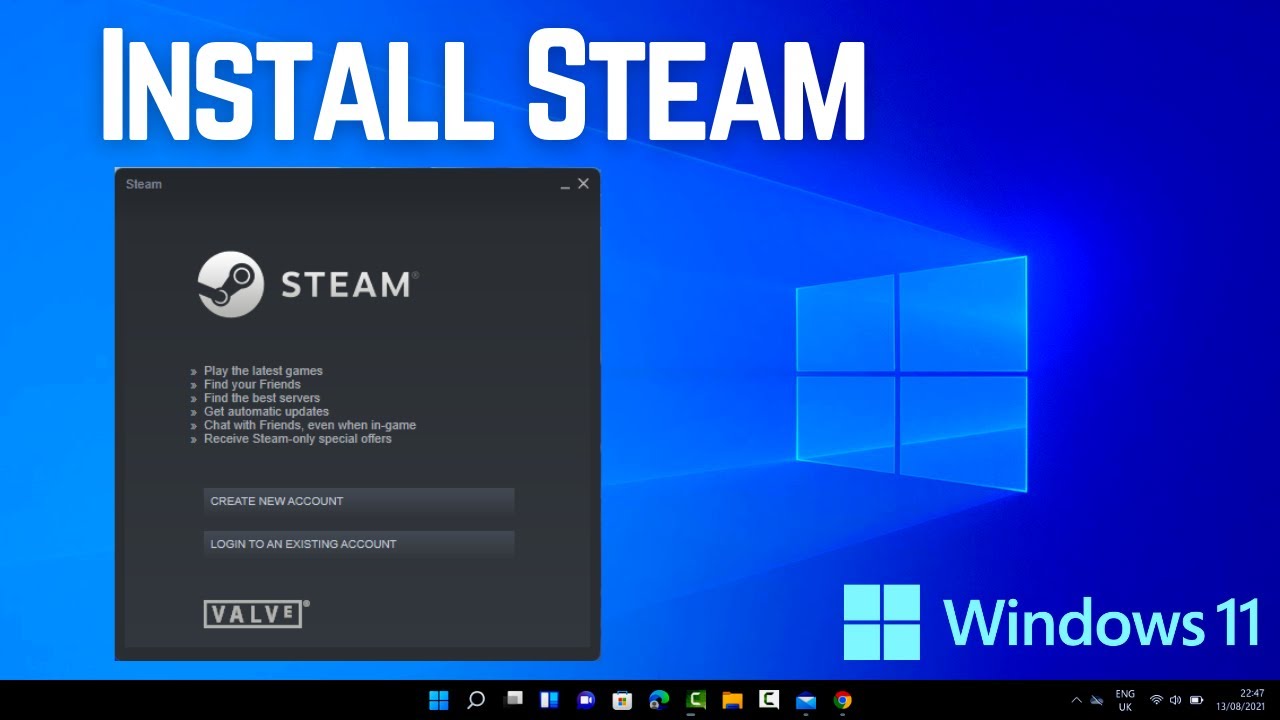Open Microsoft Store from the taskbar
Screen dimensions: 1280x720
pyautogui.click(x=622, y=699)
